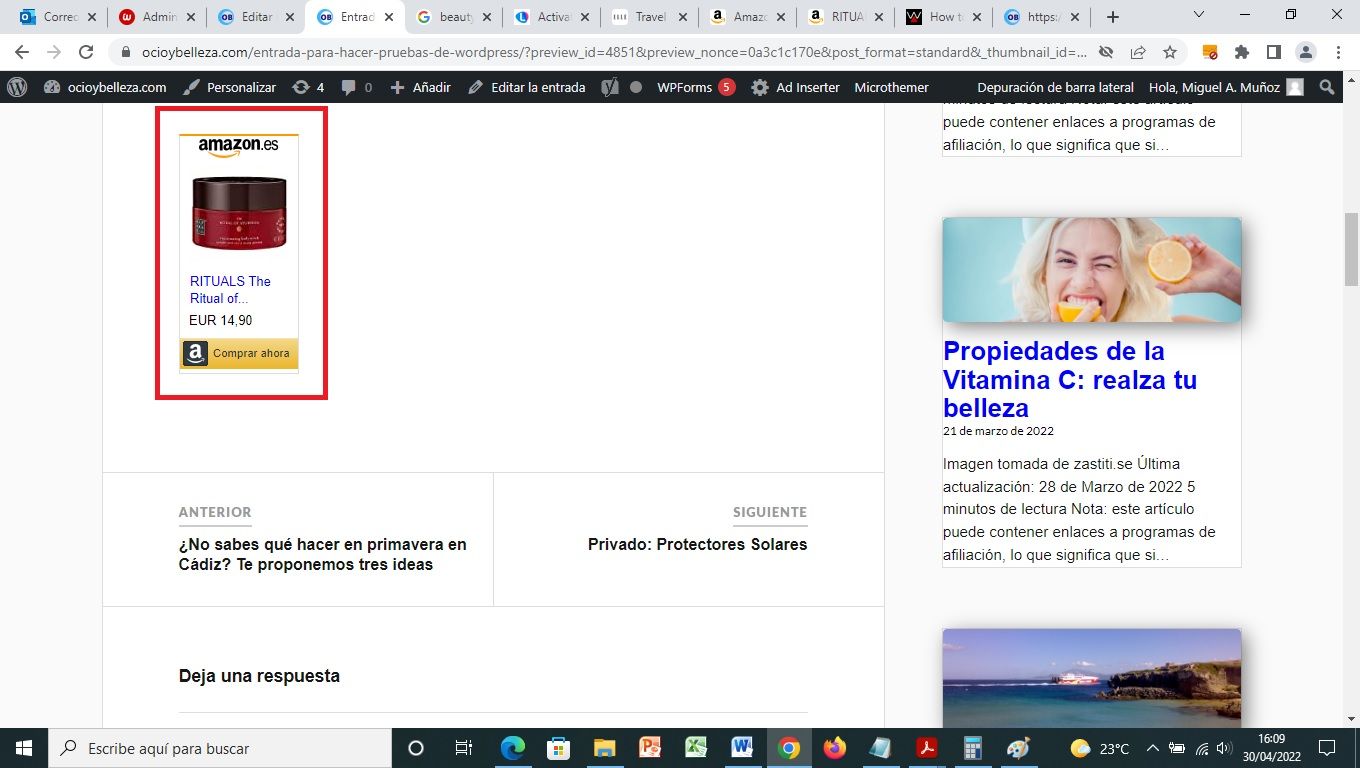Open Word from the taskbar
The height and width of the screenshot is (768, 1360).
[742, 748]
